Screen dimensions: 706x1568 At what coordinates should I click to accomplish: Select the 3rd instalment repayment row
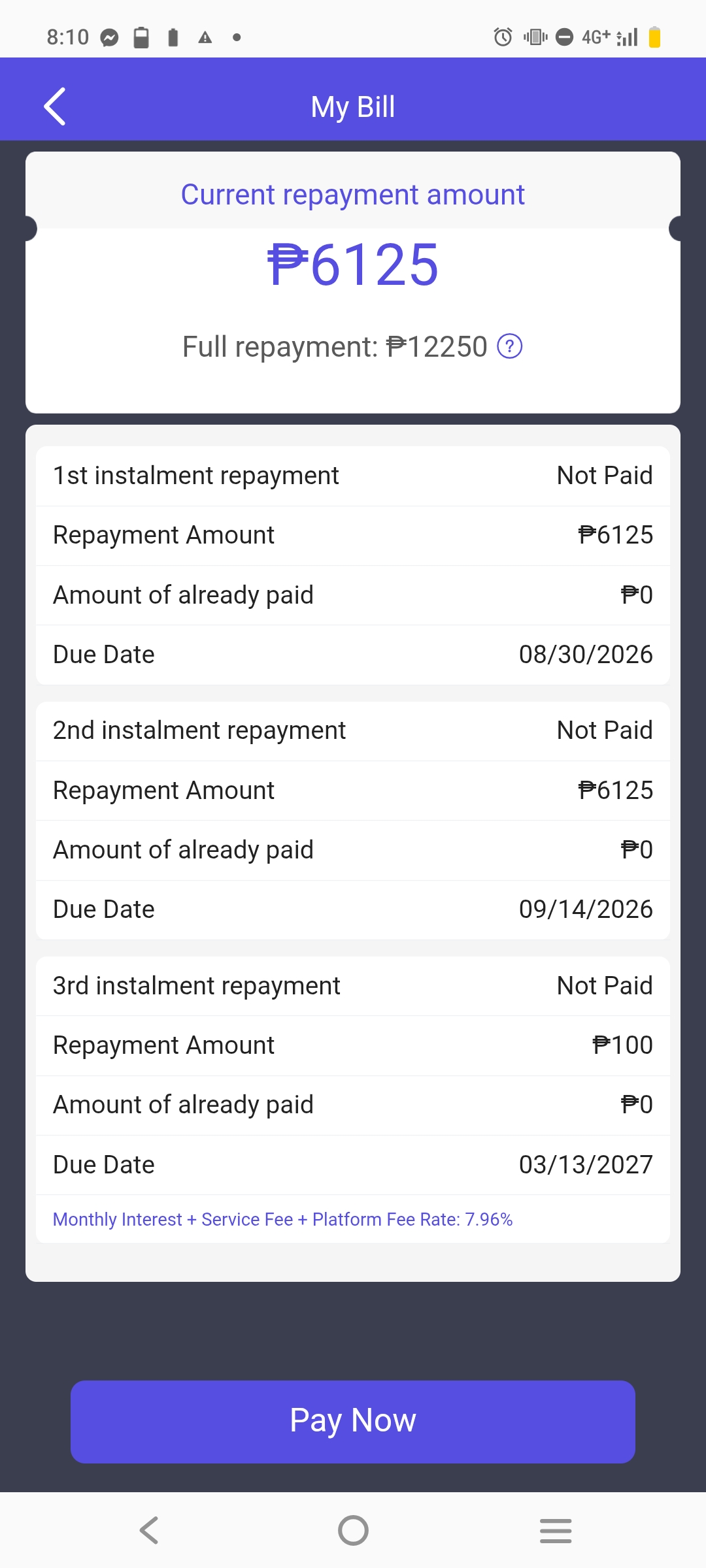[x=353, y=986]
